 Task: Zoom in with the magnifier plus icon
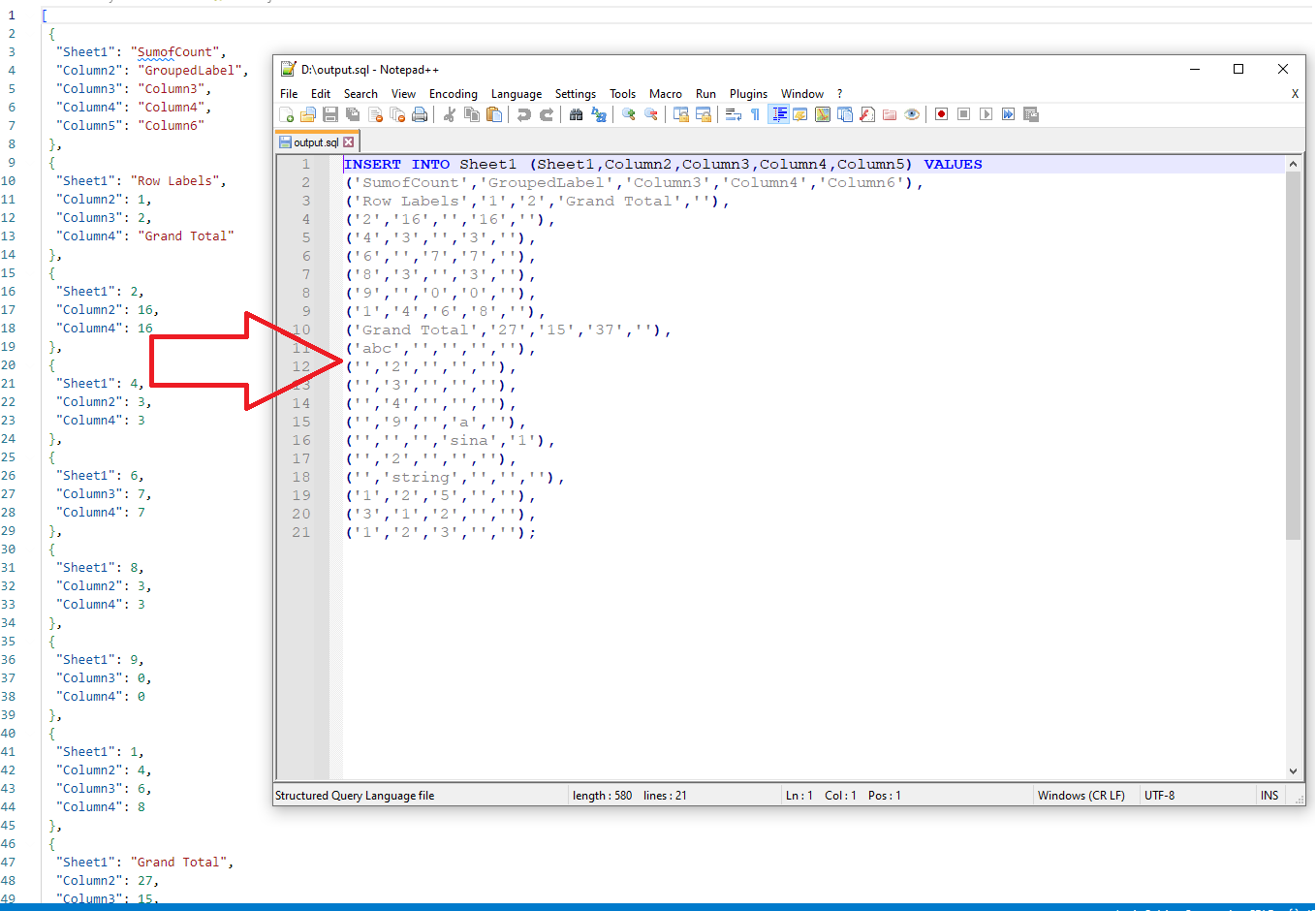pyautogui.click(x=629, y=114)
